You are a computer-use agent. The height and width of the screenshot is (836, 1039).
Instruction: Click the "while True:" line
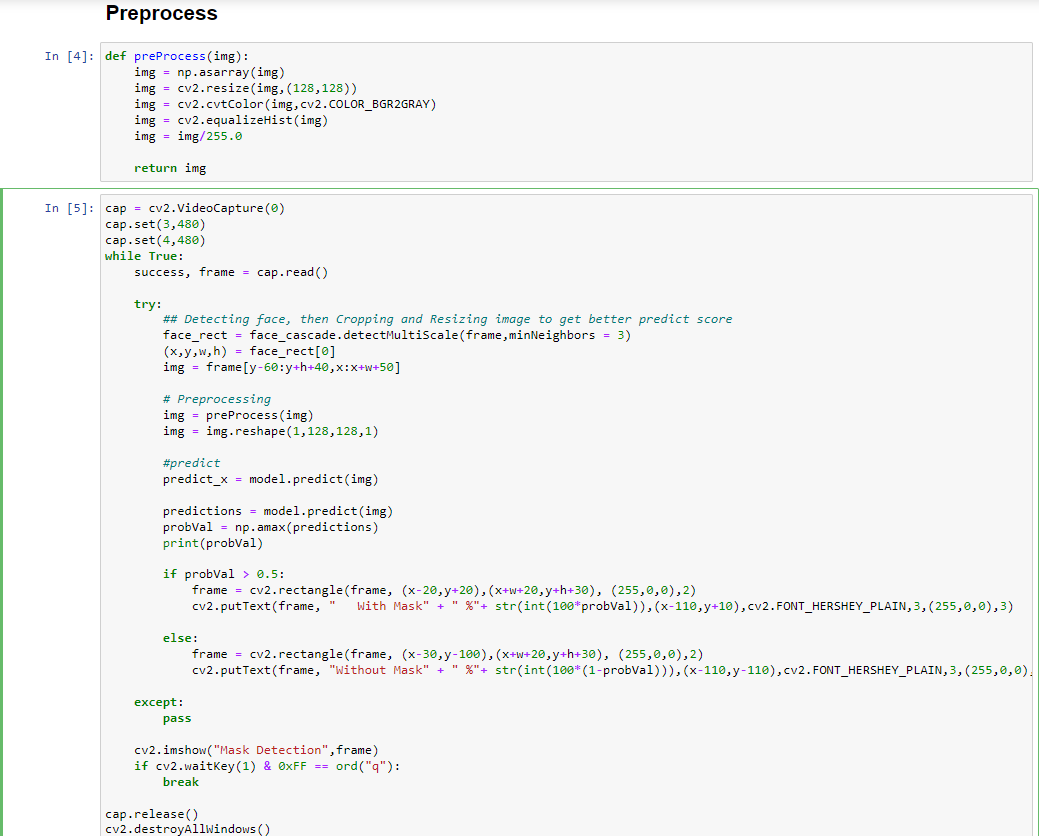144,256
